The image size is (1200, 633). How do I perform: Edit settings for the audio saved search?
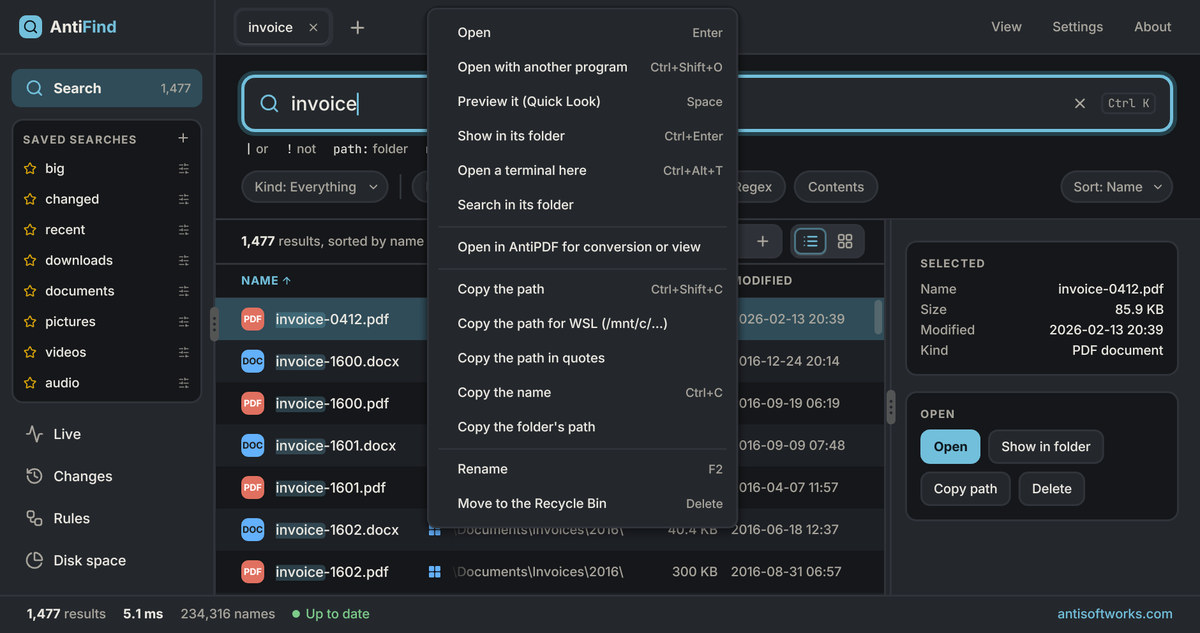click(183, 383)
